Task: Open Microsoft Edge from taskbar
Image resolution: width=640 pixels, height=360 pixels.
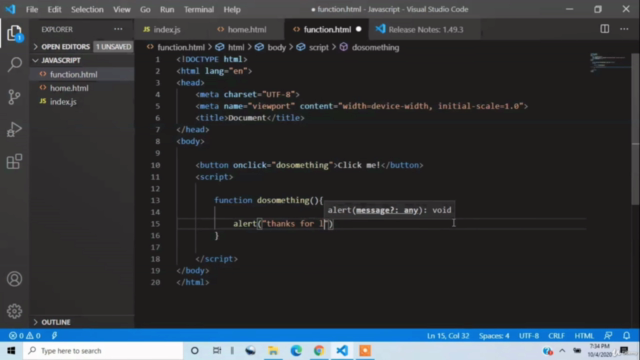Action: coord(296,351)
